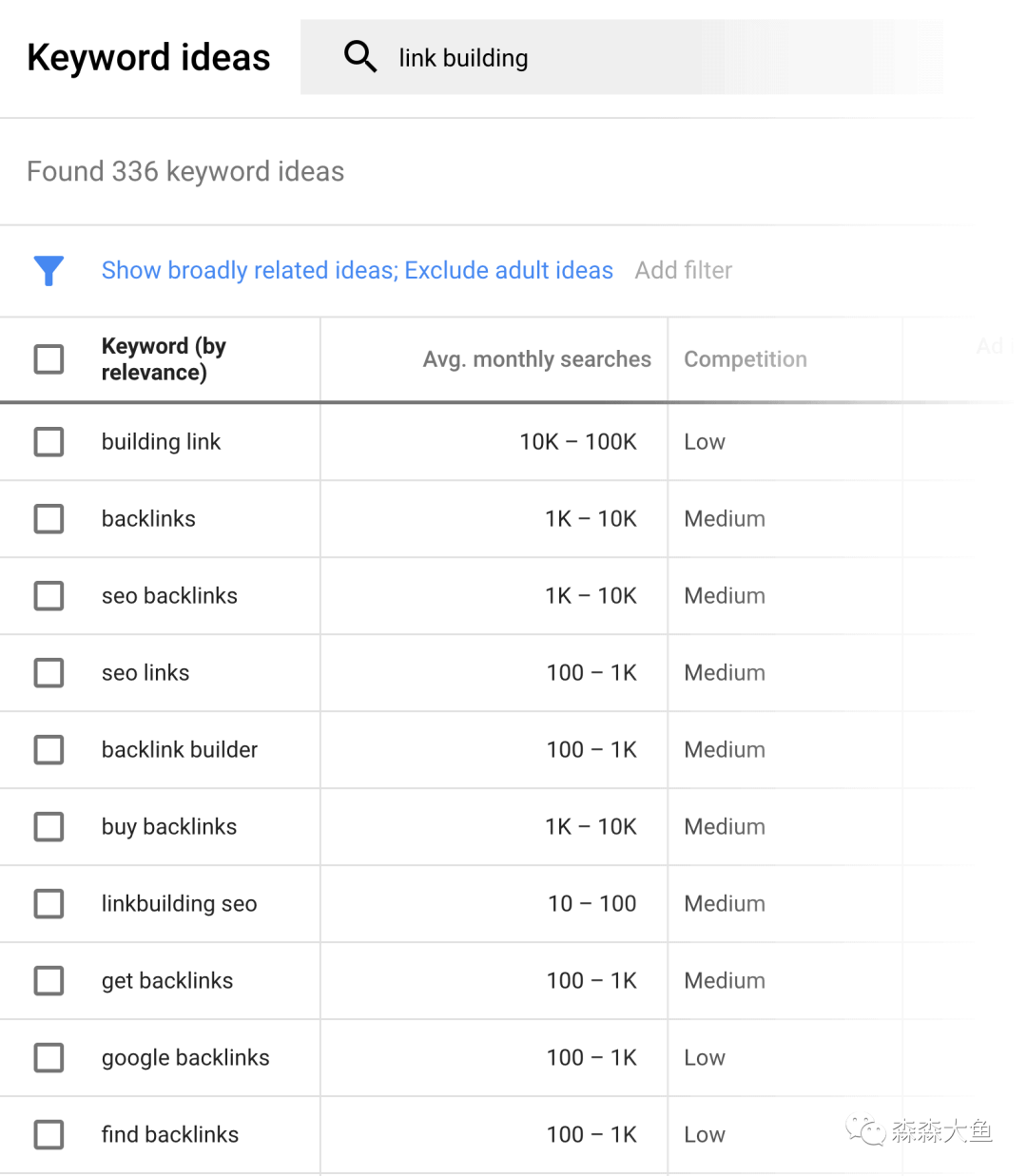The height and width of the screenshot is (1176, 1027).
Task: Select the get backlinks checkbox
Action: click(x=48, y=981)
